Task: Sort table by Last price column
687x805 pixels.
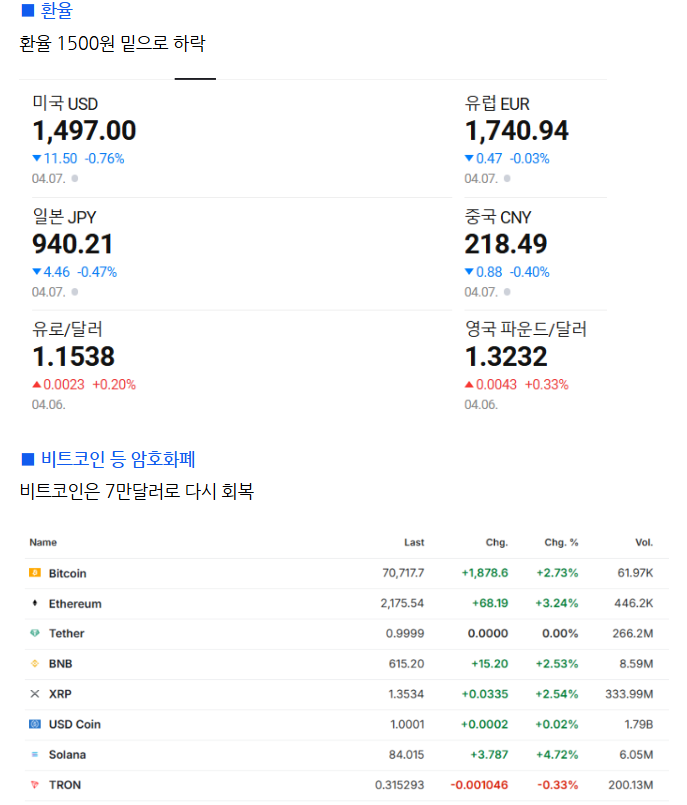Action: pos(414,542)
